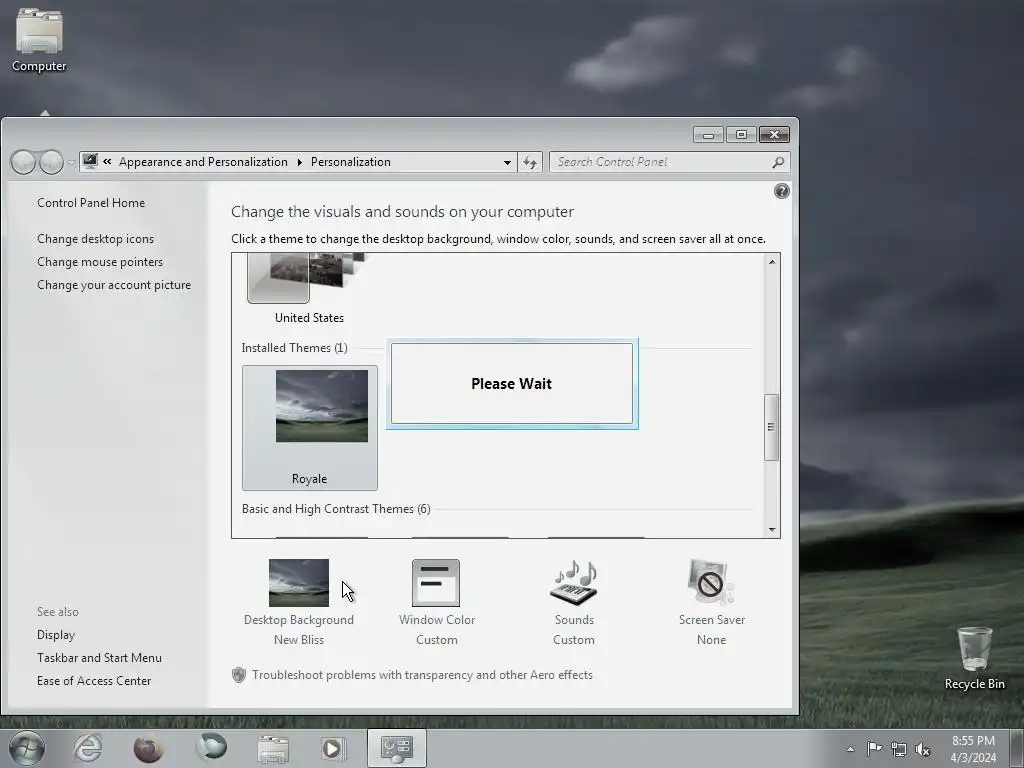Expand arrow after Appearance and Personalization

[x=299, y=162]
